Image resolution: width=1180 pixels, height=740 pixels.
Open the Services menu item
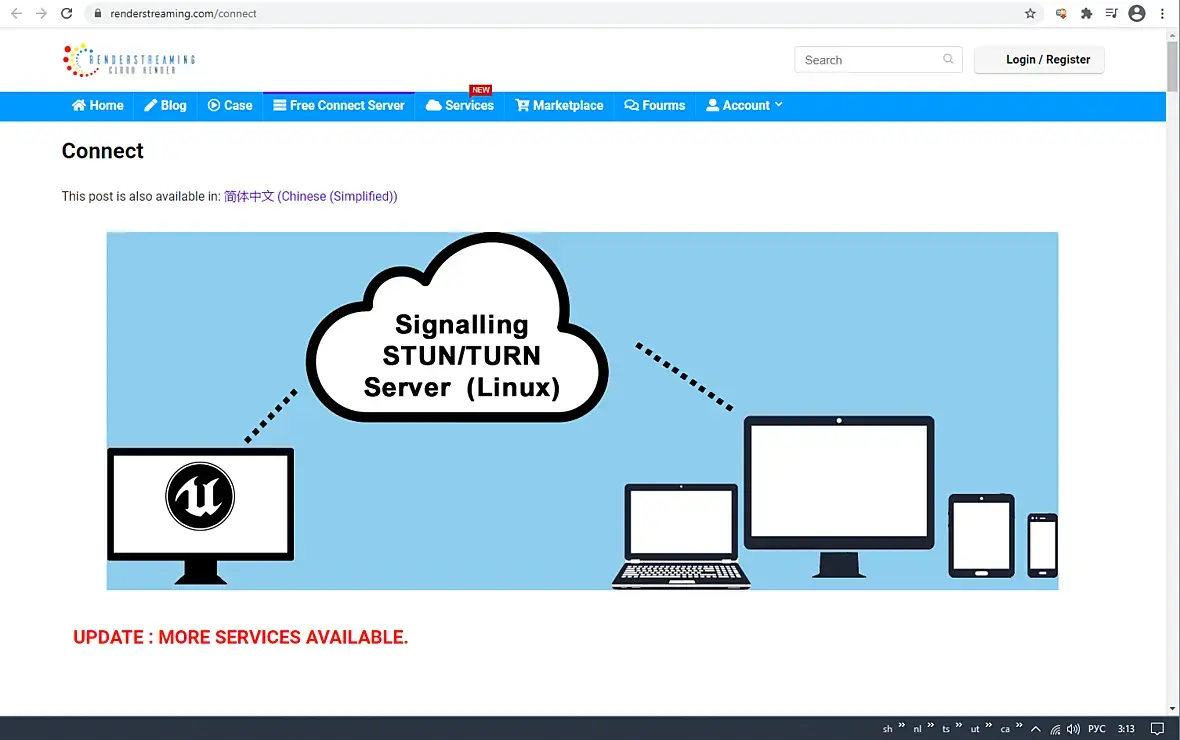pyautogui.click(x=460, y=105)
